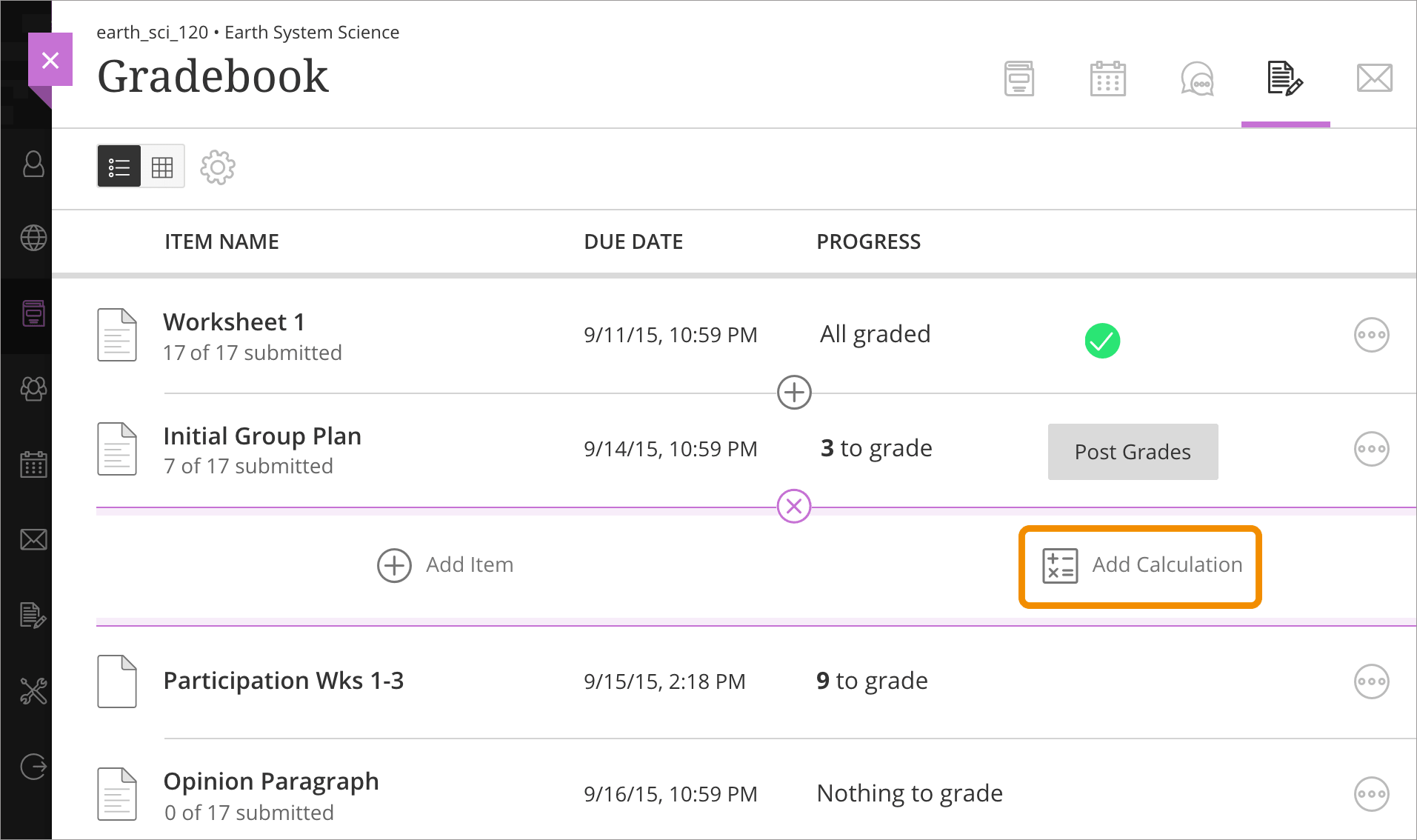Click Sign Out icon in sidebar
1417x840 pixels.
coord(33,766)
